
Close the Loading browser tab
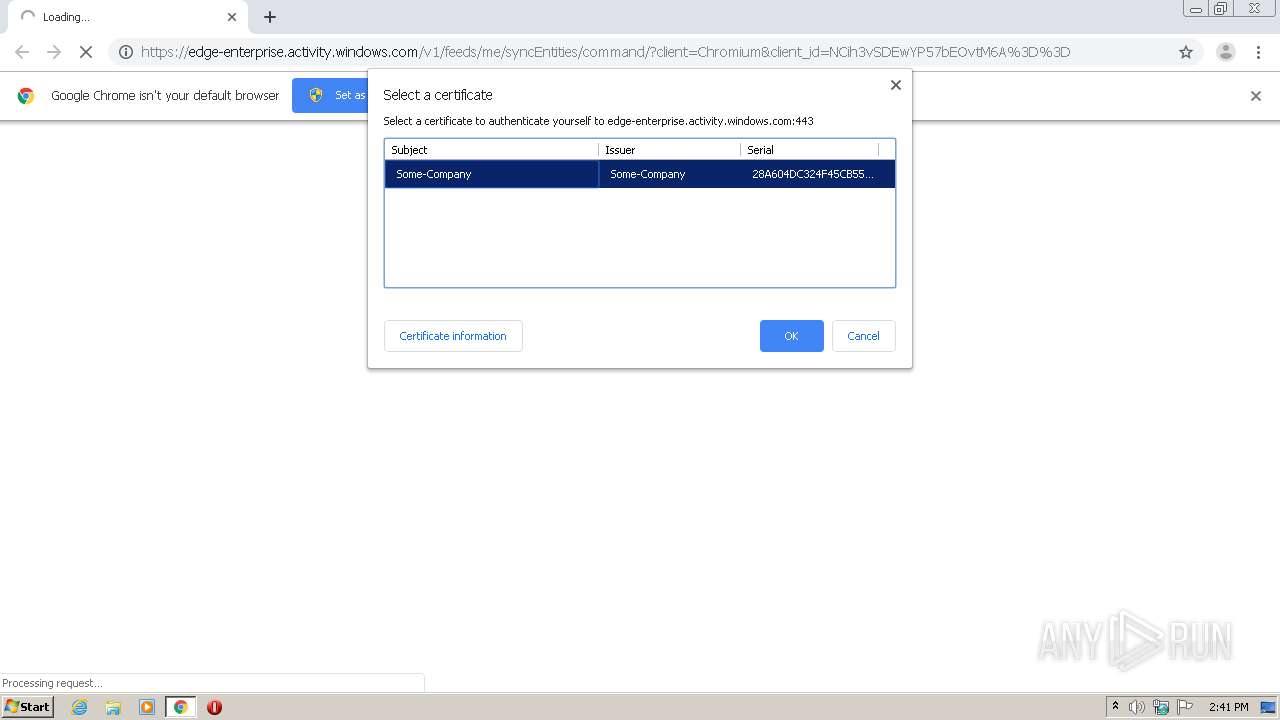click(x=232, y=17)
